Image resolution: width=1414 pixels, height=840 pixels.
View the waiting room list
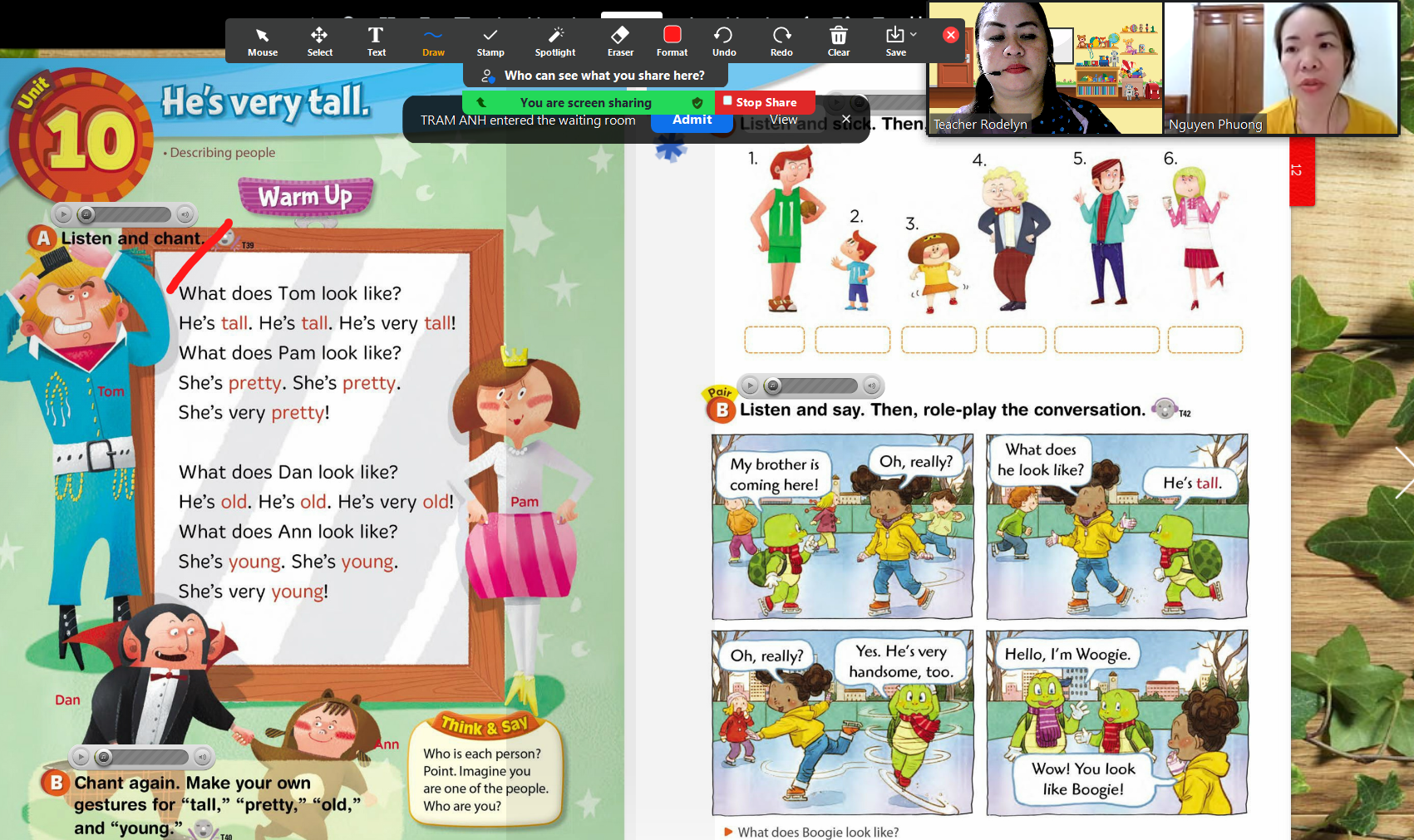pyautogui.click(x=783, y=120)
